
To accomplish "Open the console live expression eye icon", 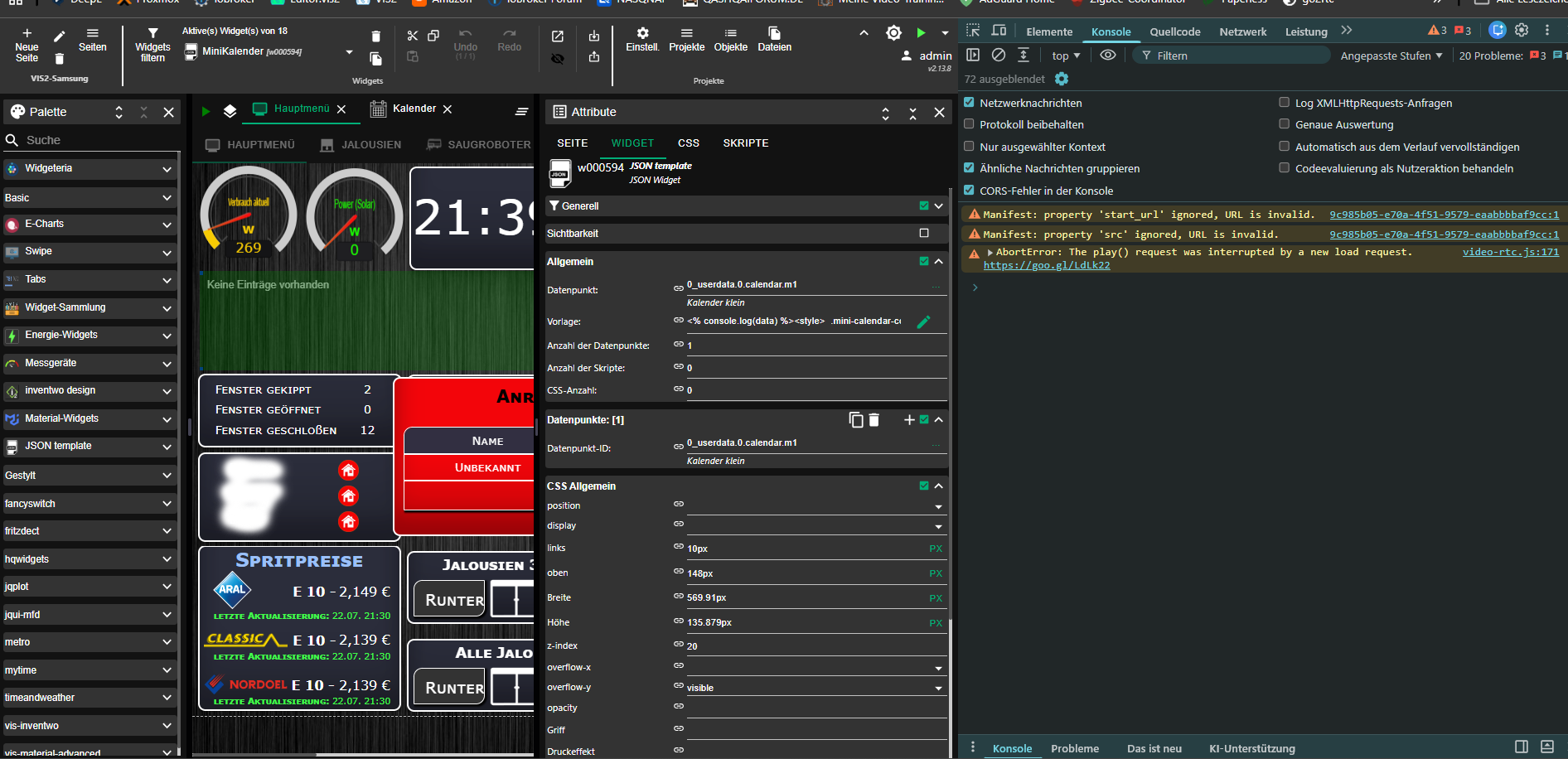I will 1108,55.
